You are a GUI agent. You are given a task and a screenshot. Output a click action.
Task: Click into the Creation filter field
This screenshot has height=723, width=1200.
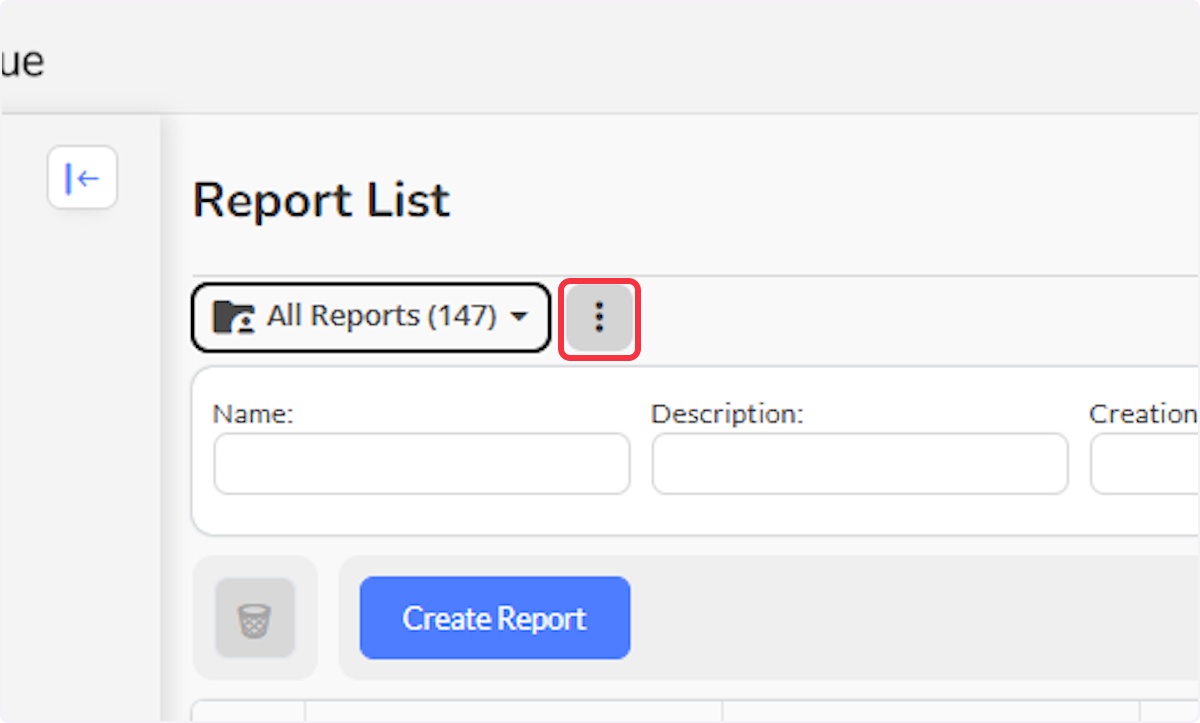(1145, 464)
